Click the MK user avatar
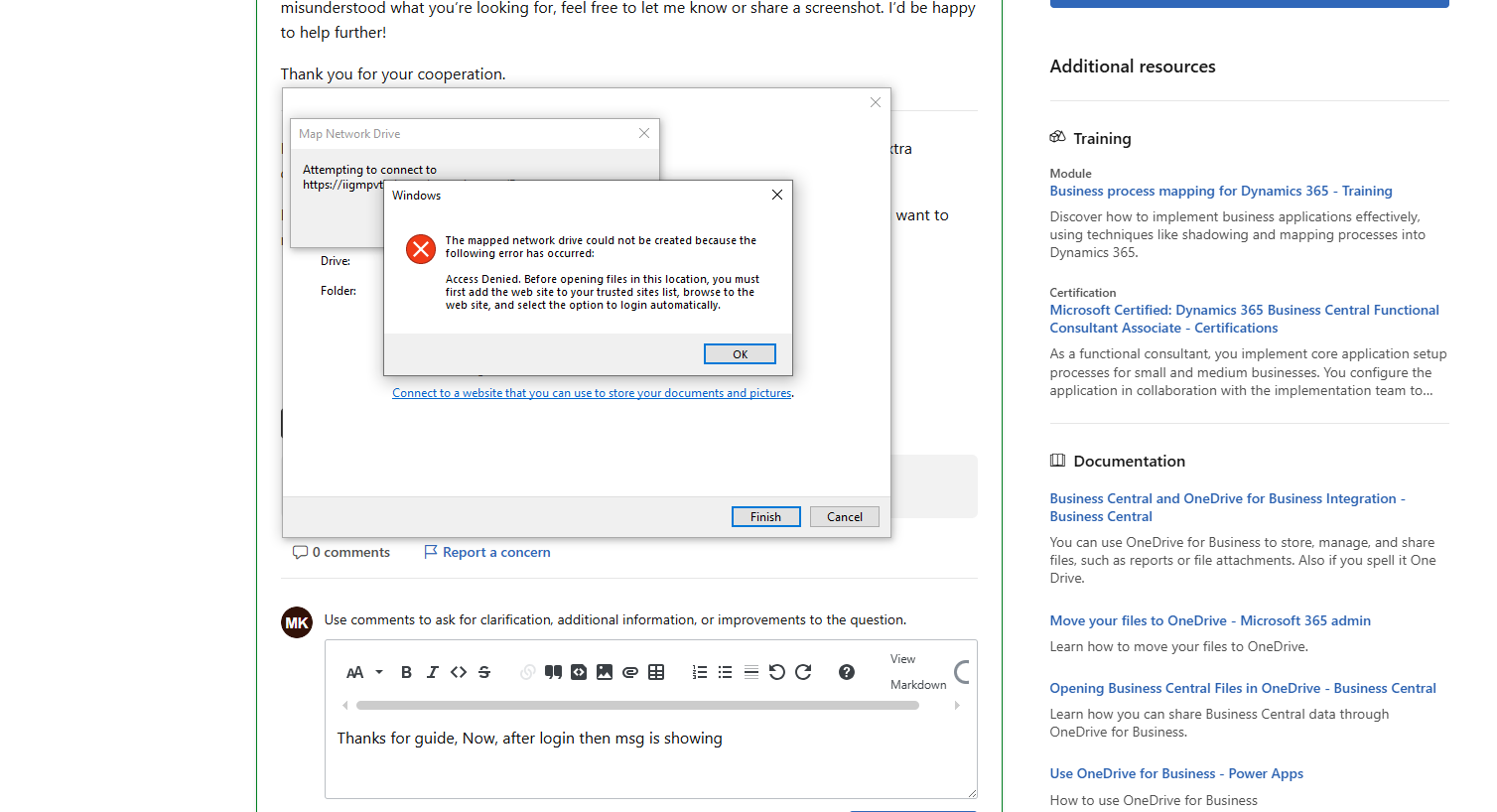This screenshot has width=1497, height=812. click(297, 622)
